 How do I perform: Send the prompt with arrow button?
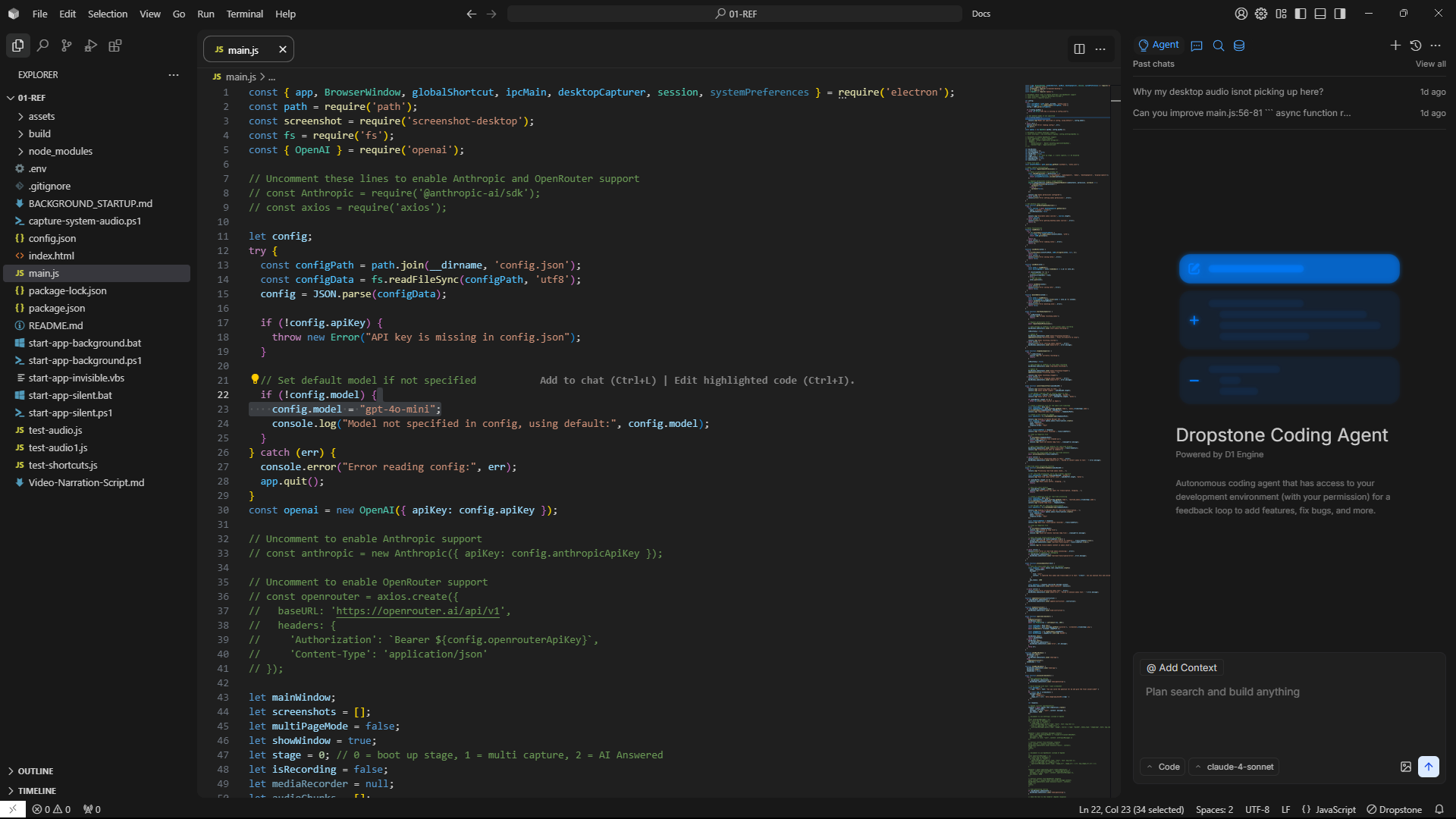[1429, 767]
